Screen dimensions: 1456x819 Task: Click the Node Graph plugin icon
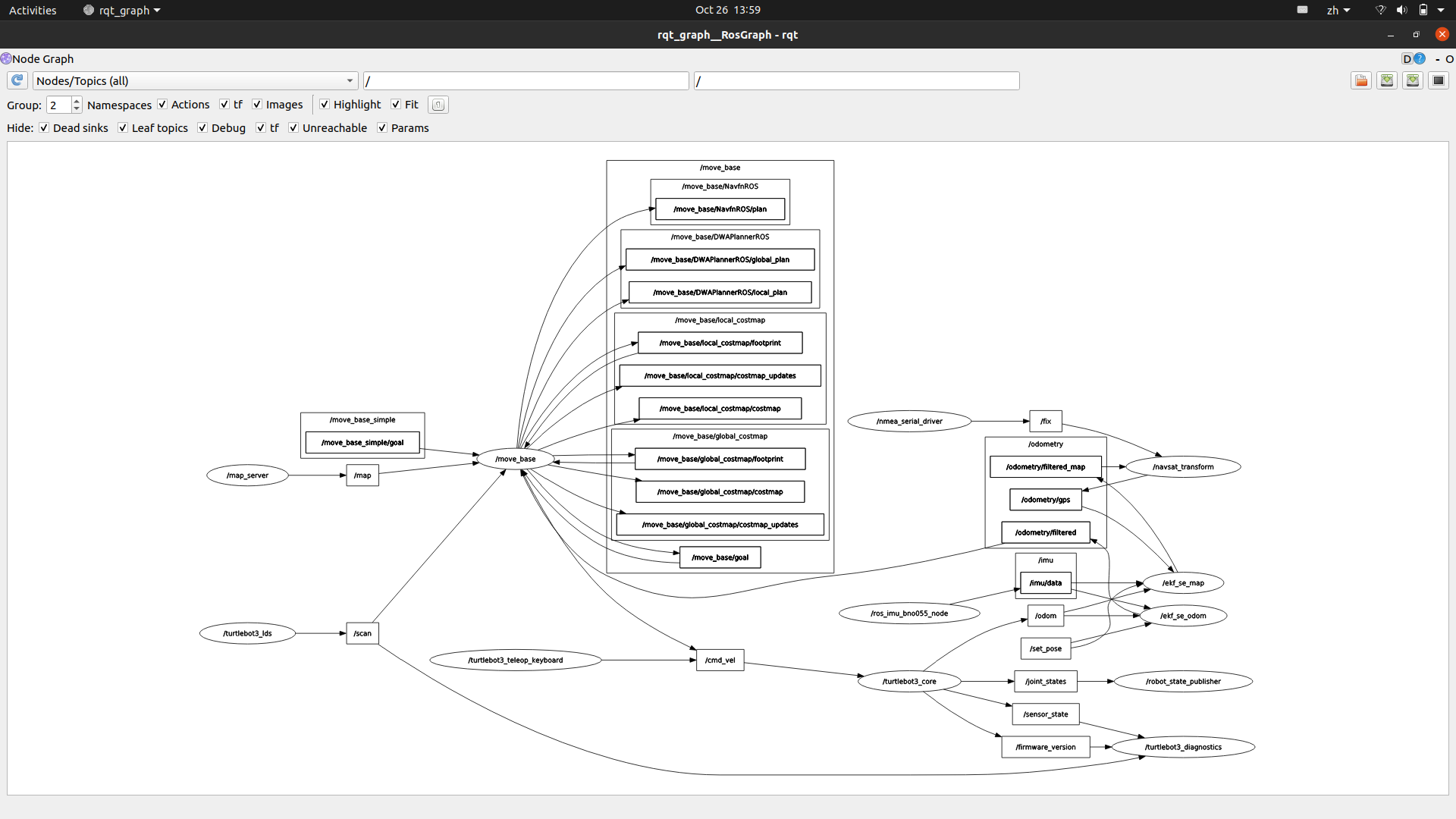click(6, 58)
